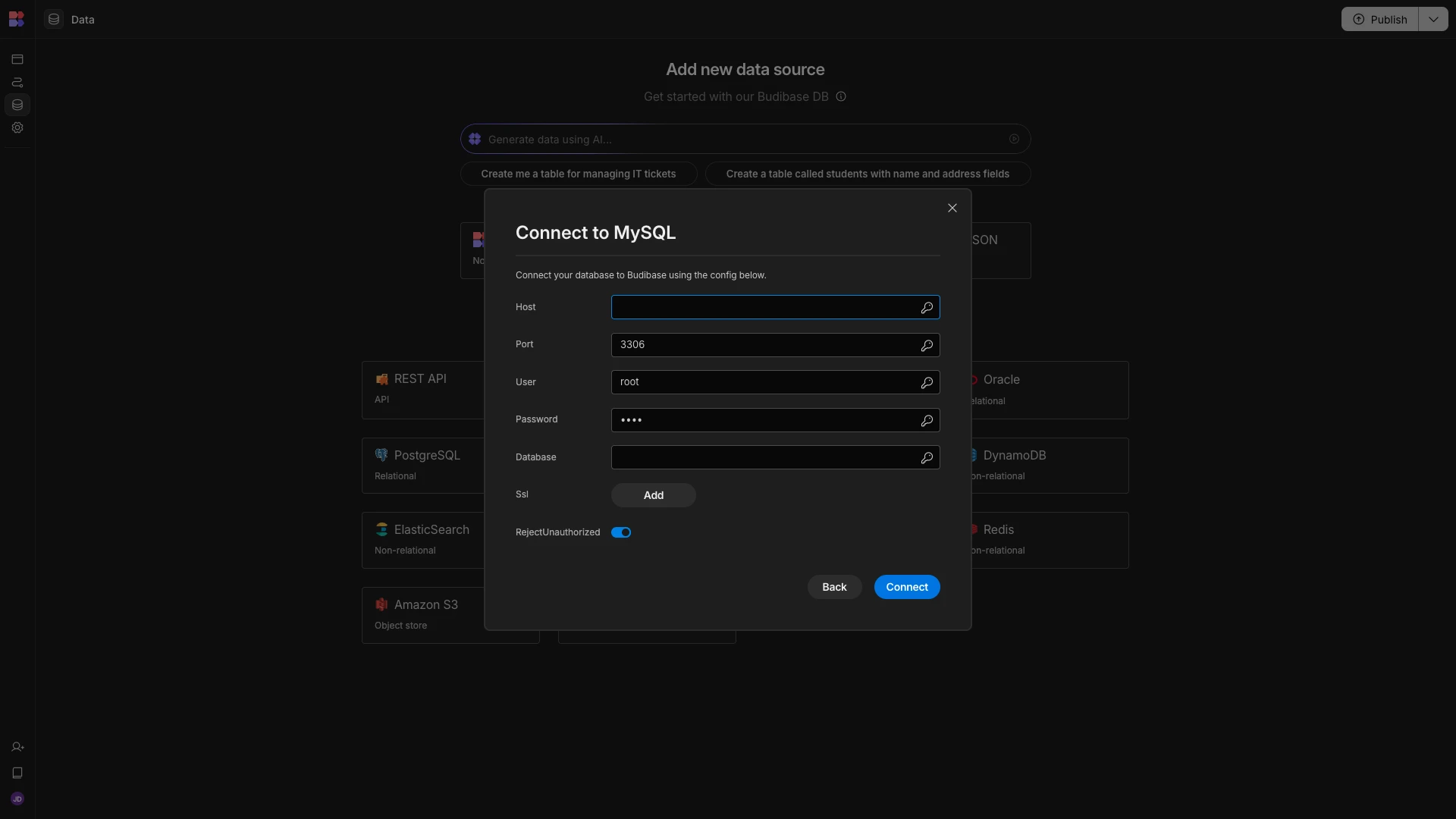Click the key icon in Password field
Viewport: 1456px width, 819px height.
(x=927, y=420)
